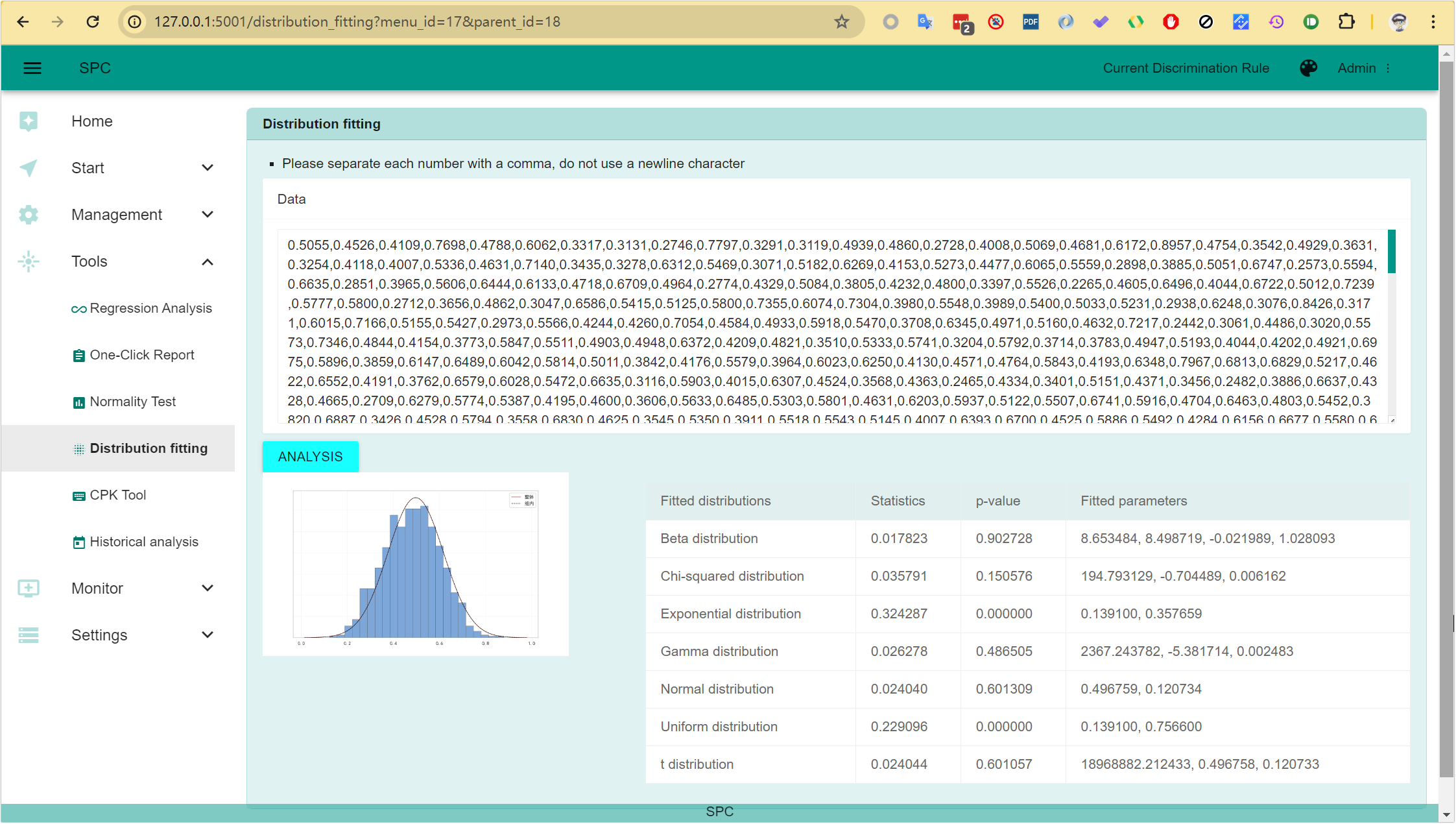Image resolution: width=1456 pixels, height=824 pixels.
Task: Click the Current Discrimination Rule link
Action: [1188, 68]
